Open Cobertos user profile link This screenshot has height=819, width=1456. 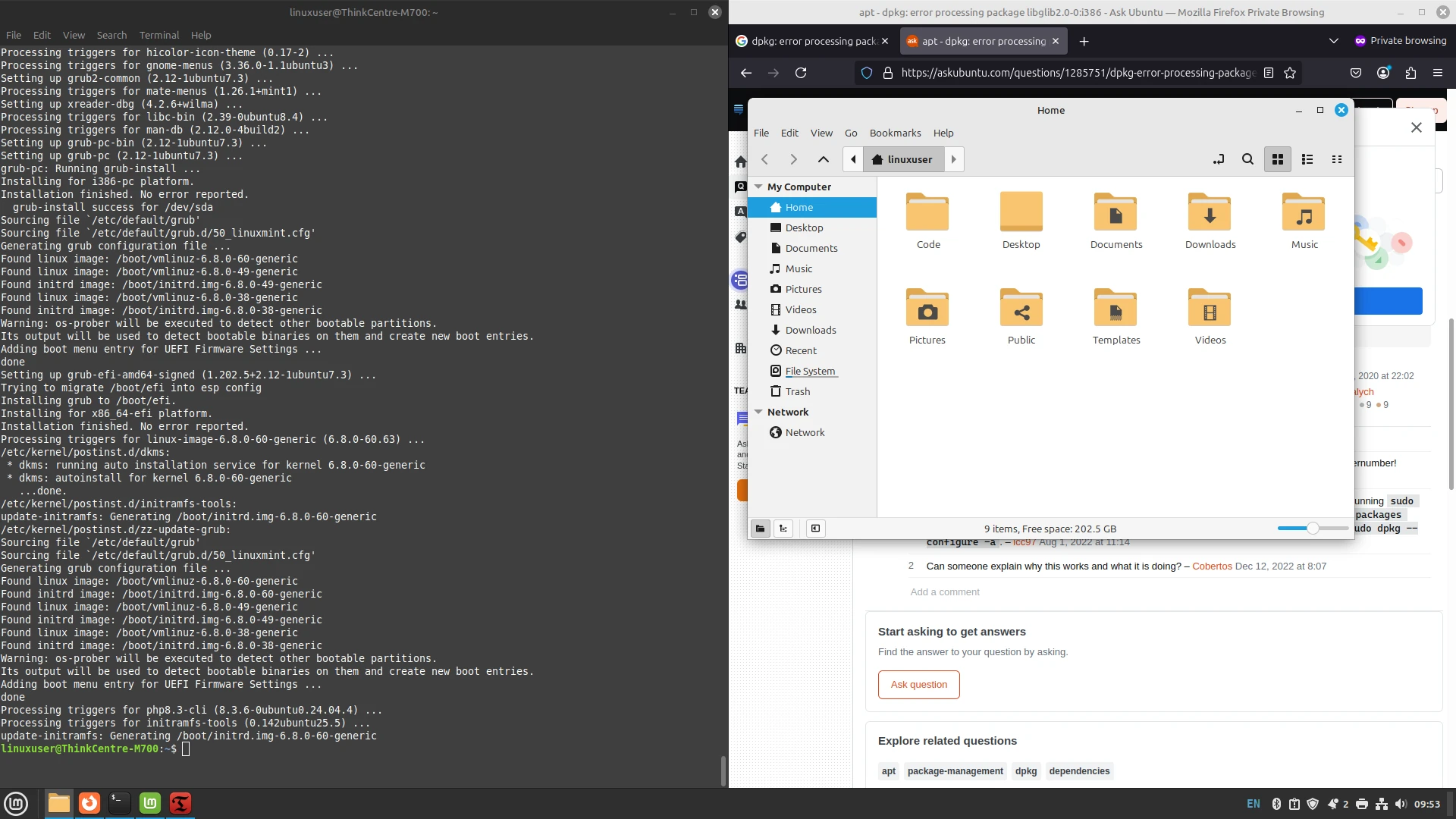[x=1212, y=566]
